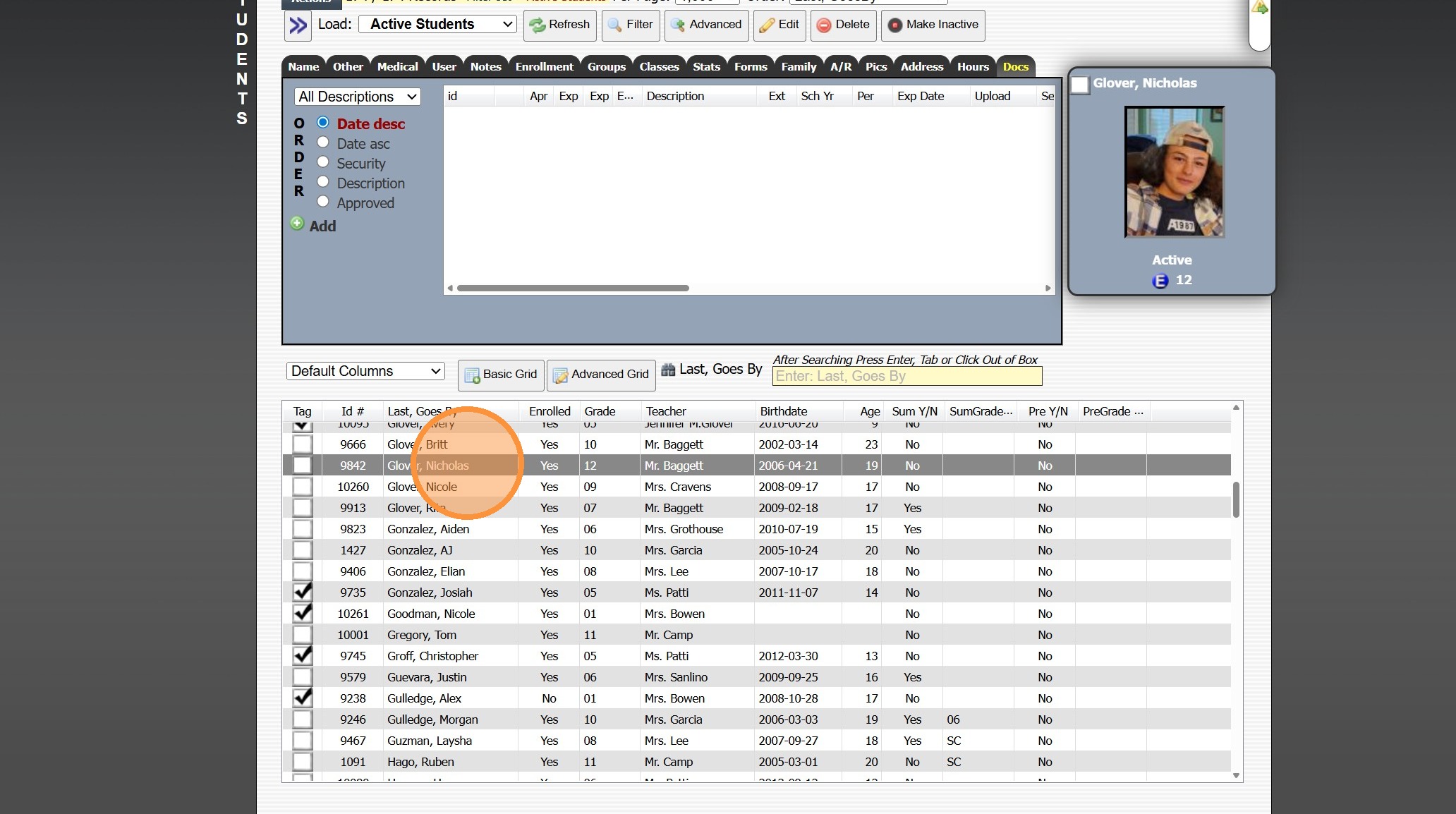The image size is (1456, 814).
Task: Tag the Gonzalez, Aiden row checkbox
Action: 303,529
